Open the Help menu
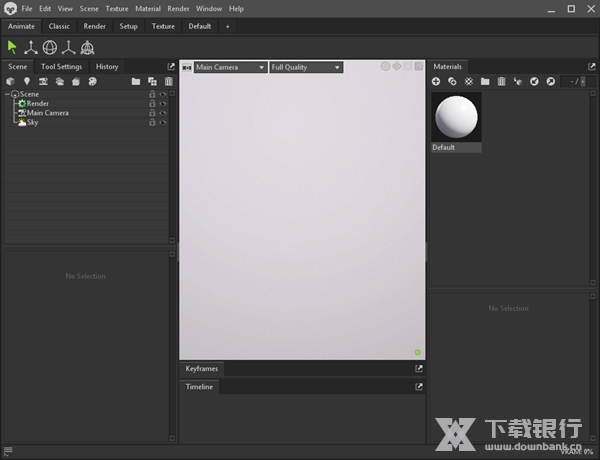The height and width of the screenshot is (460, 600). [236, 8]
